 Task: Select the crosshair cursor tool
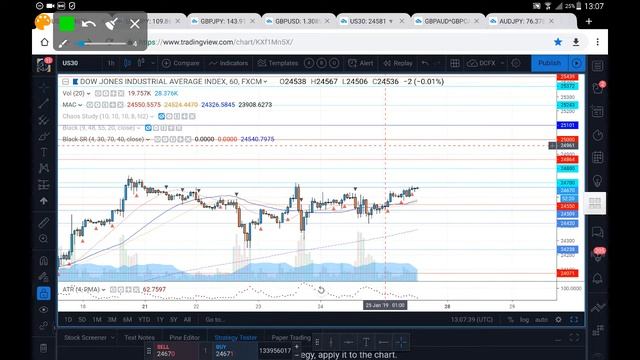[x=43, y=87]
